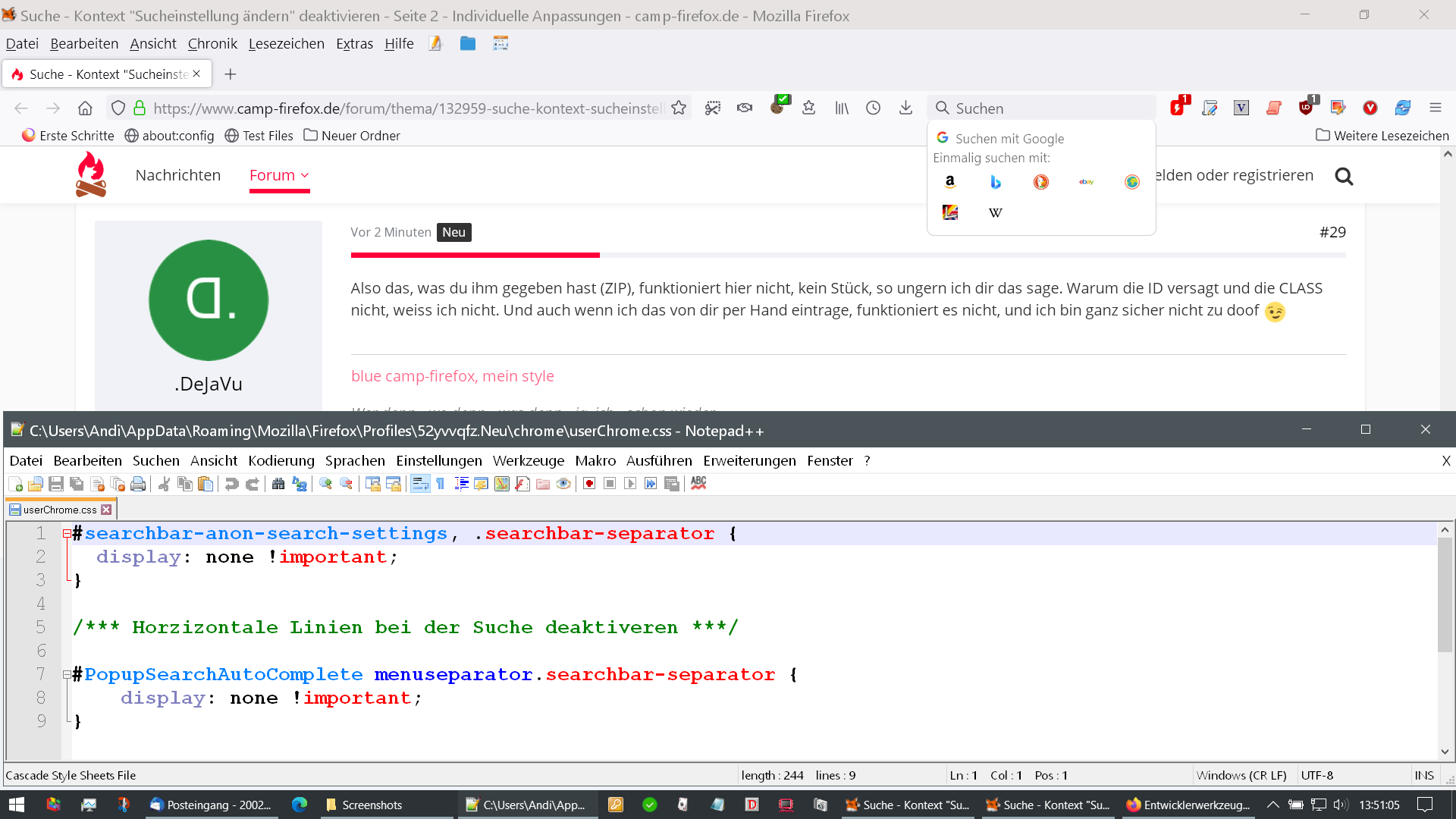Toggle show all characters pilcrow icon
1456x819 pixels.
pos(441,484)
